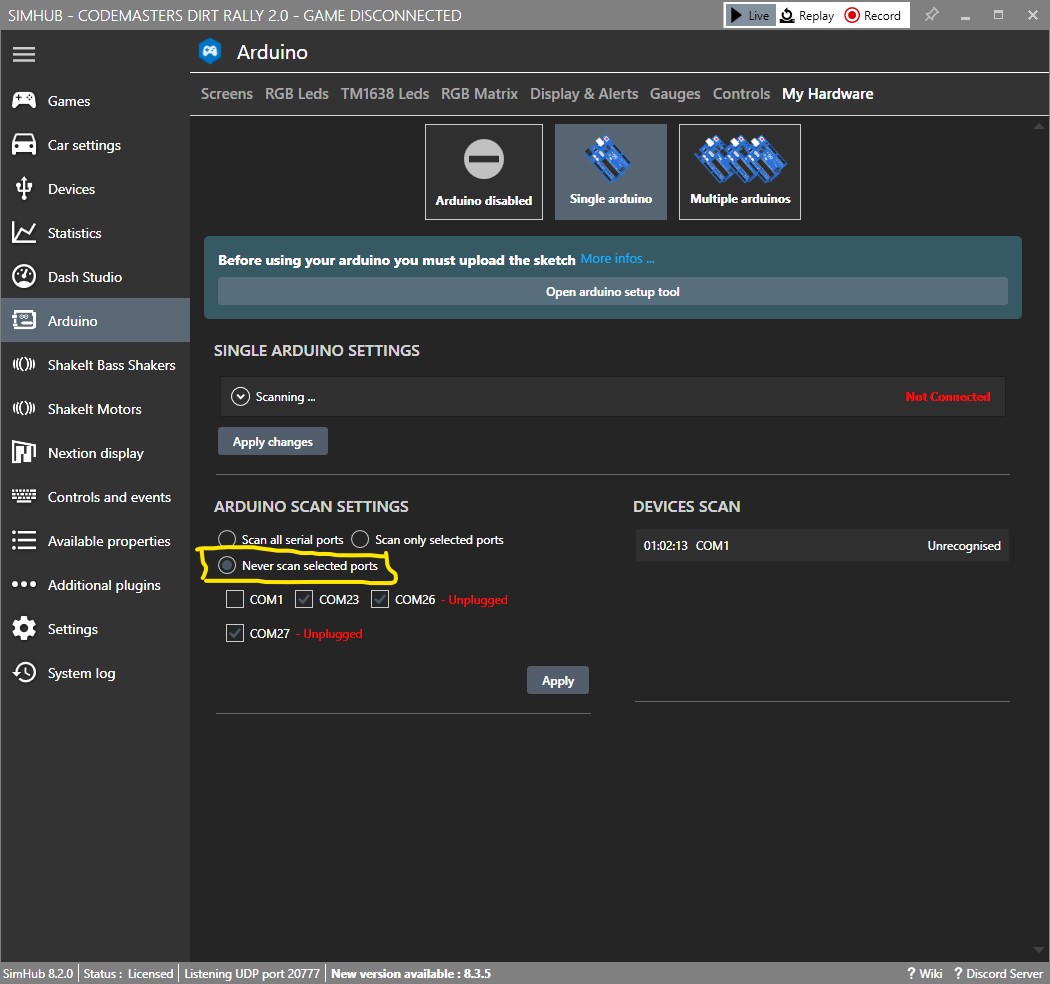Start recording with the Record button
The height and width of the screenshot is (984, 1050).
point(873,15)
